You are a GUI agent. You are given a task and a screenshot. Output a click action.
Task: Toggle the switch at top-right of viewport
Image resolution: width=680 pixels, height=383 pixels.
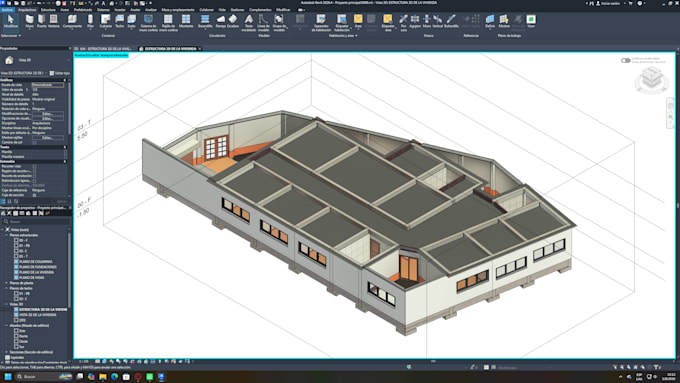click(625, 60)
